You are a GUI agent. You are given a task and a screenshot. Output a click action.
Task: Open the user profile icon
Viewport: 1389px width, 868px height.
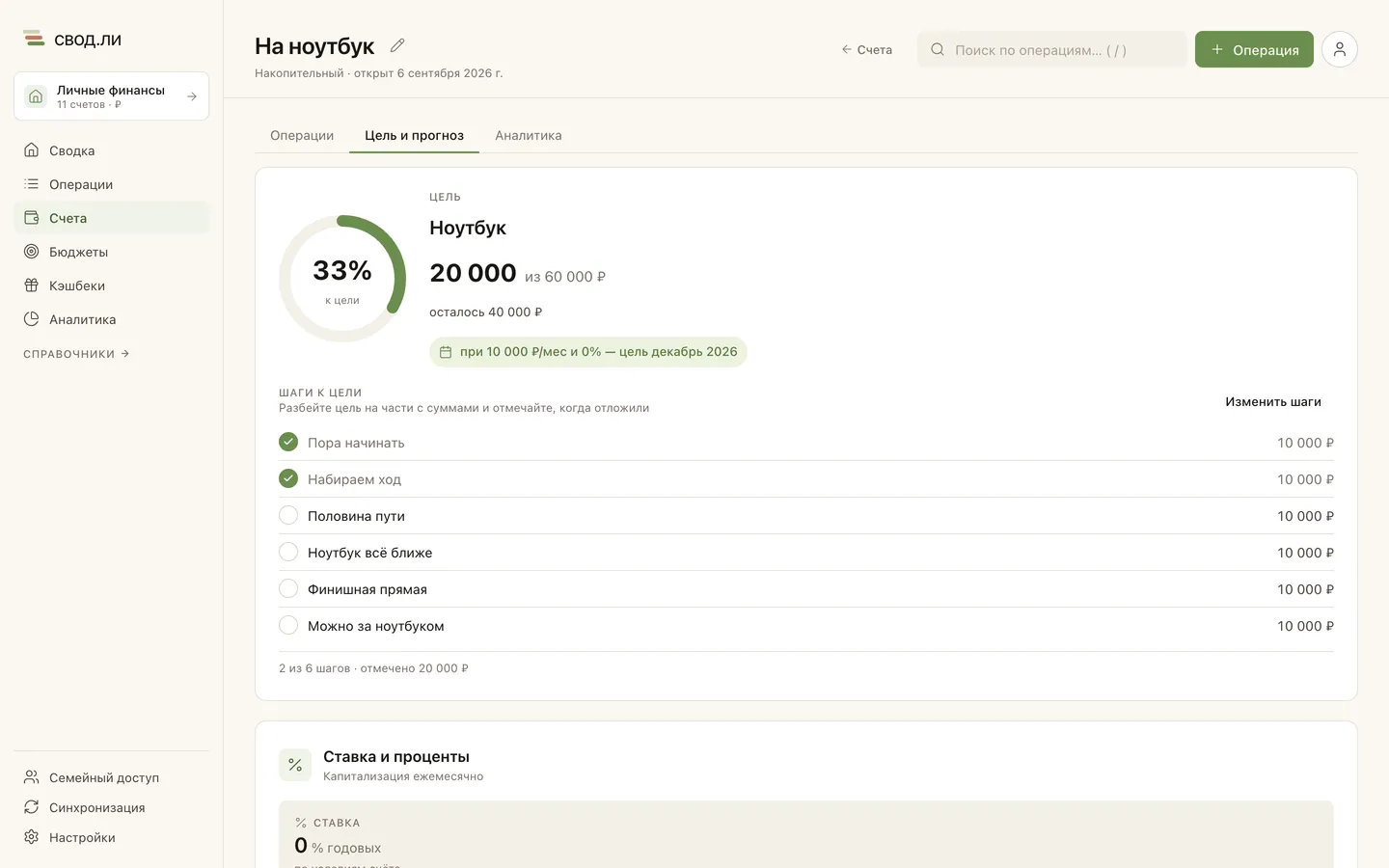point(1340,49)
